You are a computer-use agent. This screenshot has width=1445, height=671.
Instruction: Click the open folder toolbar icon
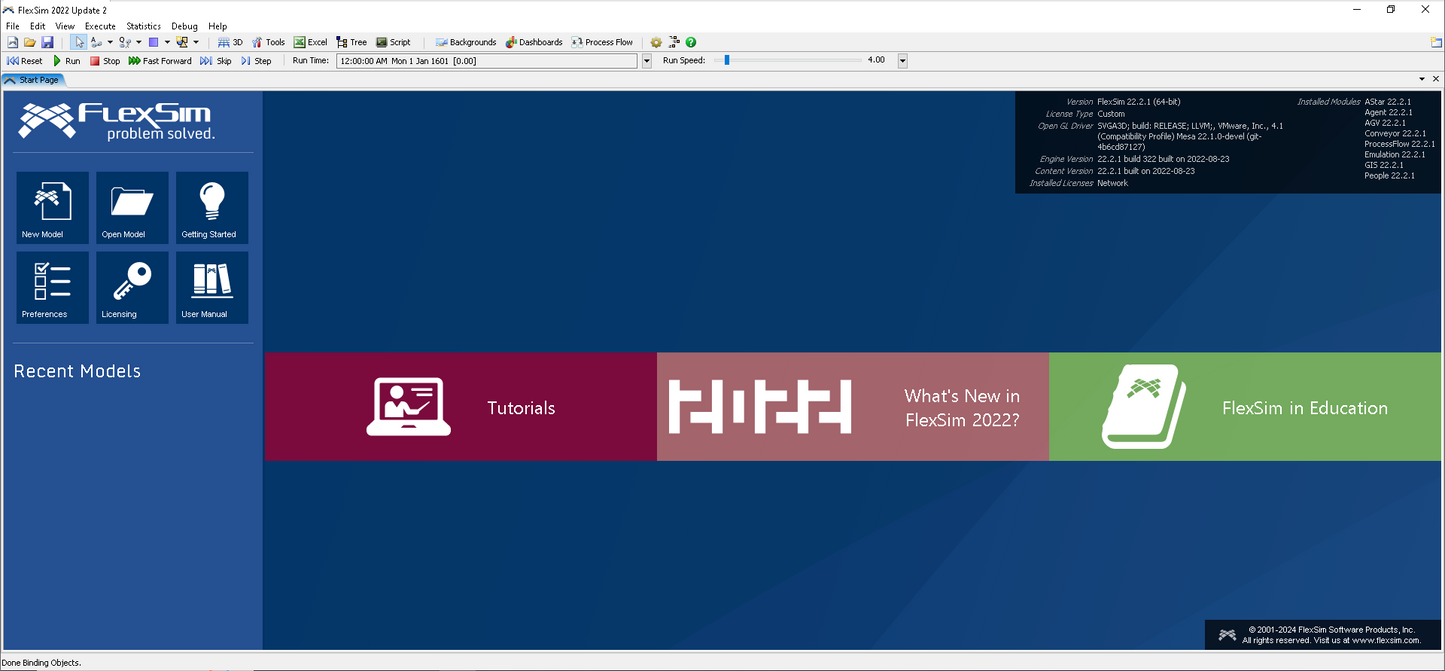30,42
